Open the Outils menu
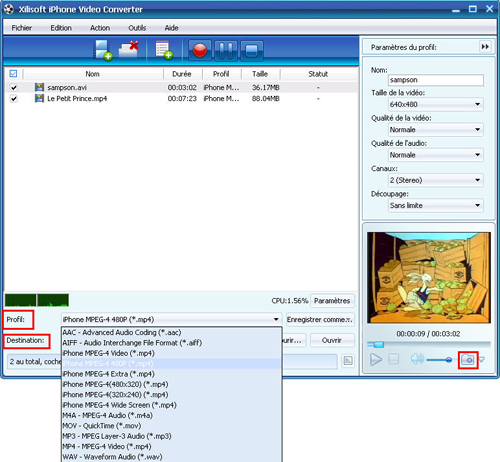Image resolution: width=500 pixels, height=462 pixels. [137, 28]
